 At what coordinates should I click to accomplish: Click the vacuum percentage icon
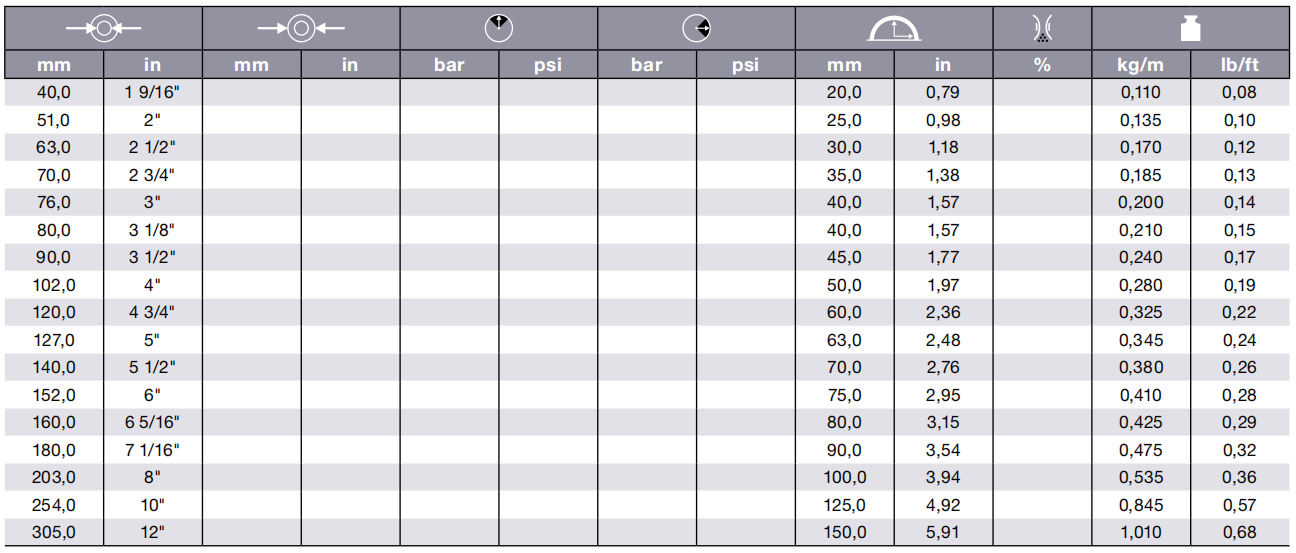click(1042, 30)
